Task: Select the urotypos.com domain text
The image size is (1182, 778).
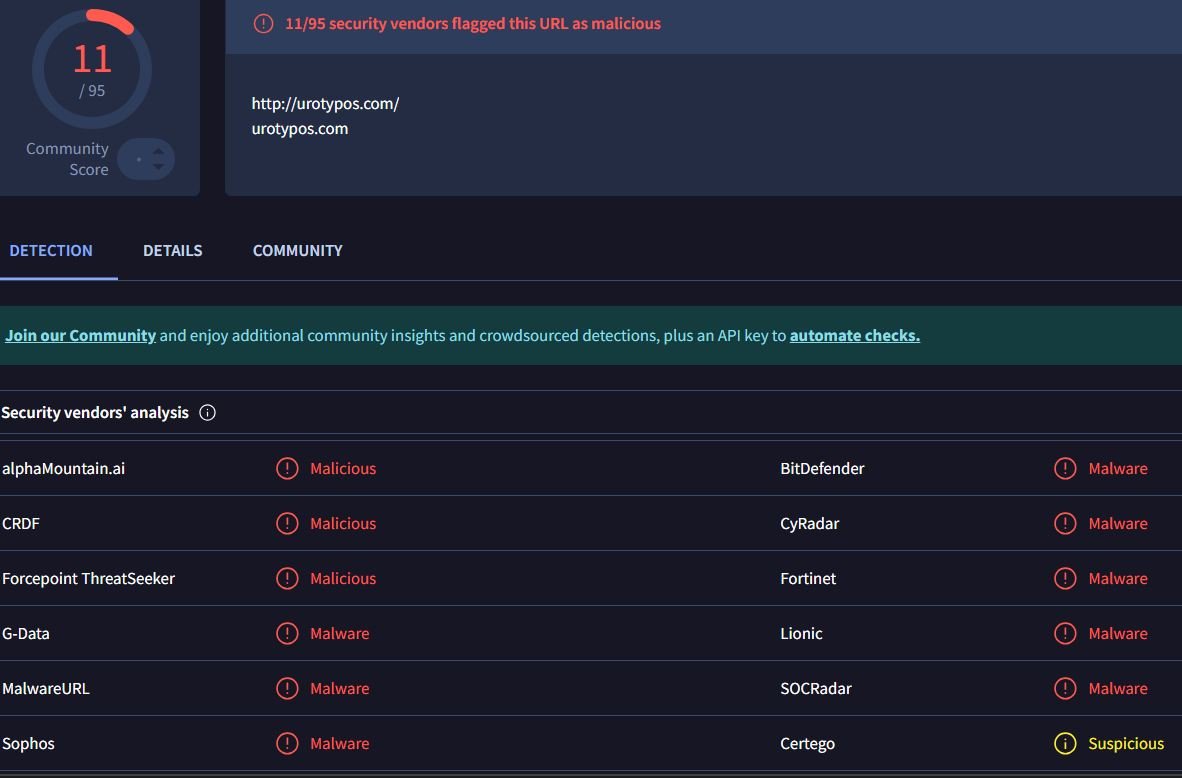Action: pos(300,128)
